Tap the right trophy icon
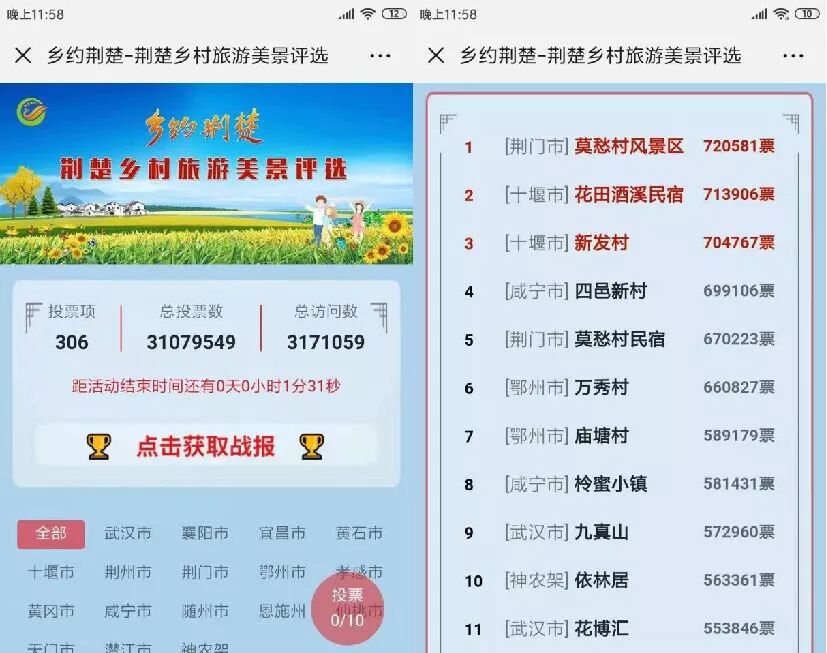This screenshot has height=653, width=827. 311,446
